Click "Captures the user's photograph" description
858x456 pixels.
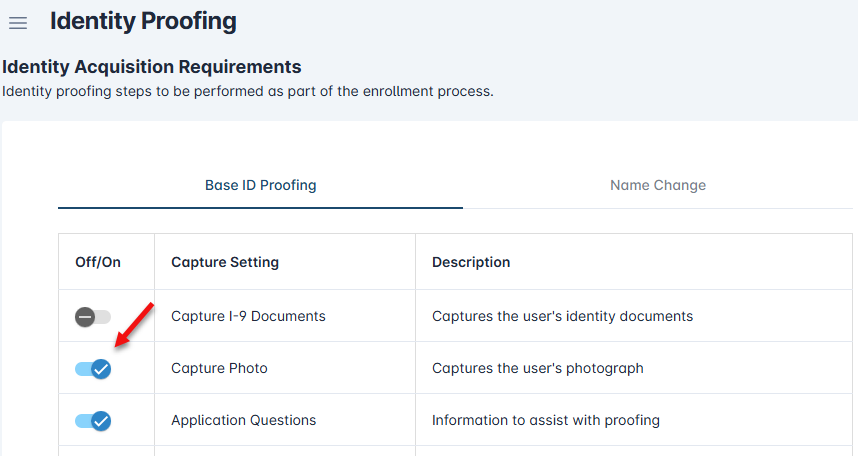click(x=537, y=368)
